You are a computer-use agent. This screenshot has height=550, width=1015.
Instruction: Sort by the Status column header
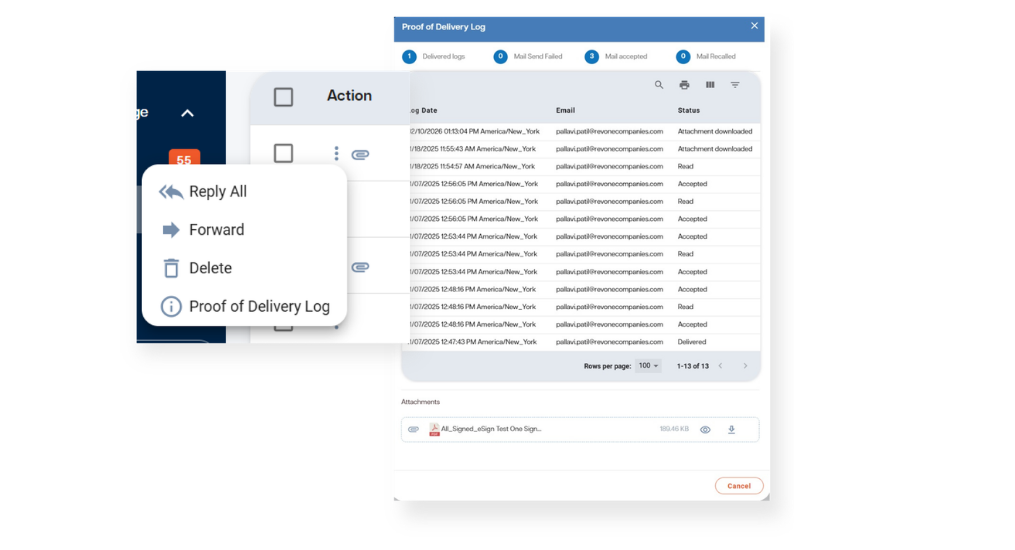(x=689, y=111)
